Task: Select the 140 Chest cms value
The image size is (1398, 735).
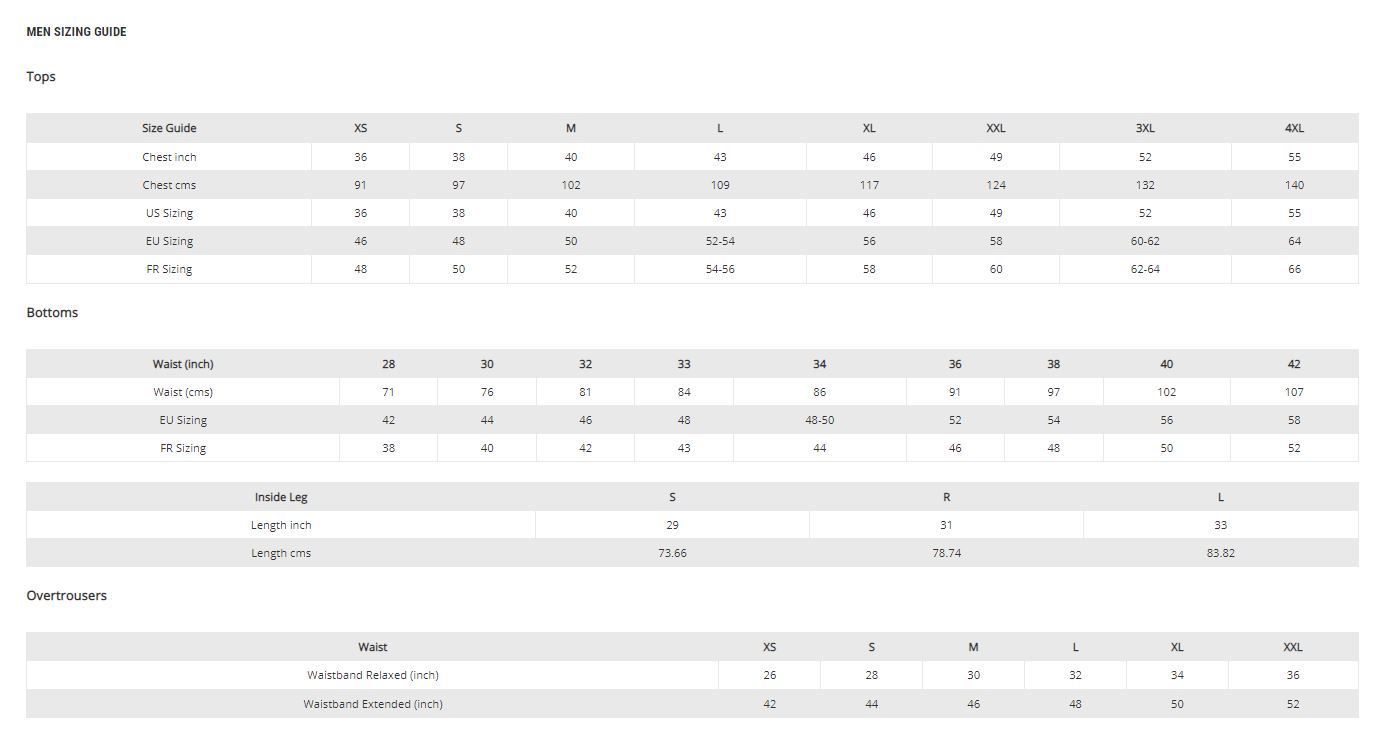Action: 1294,185
